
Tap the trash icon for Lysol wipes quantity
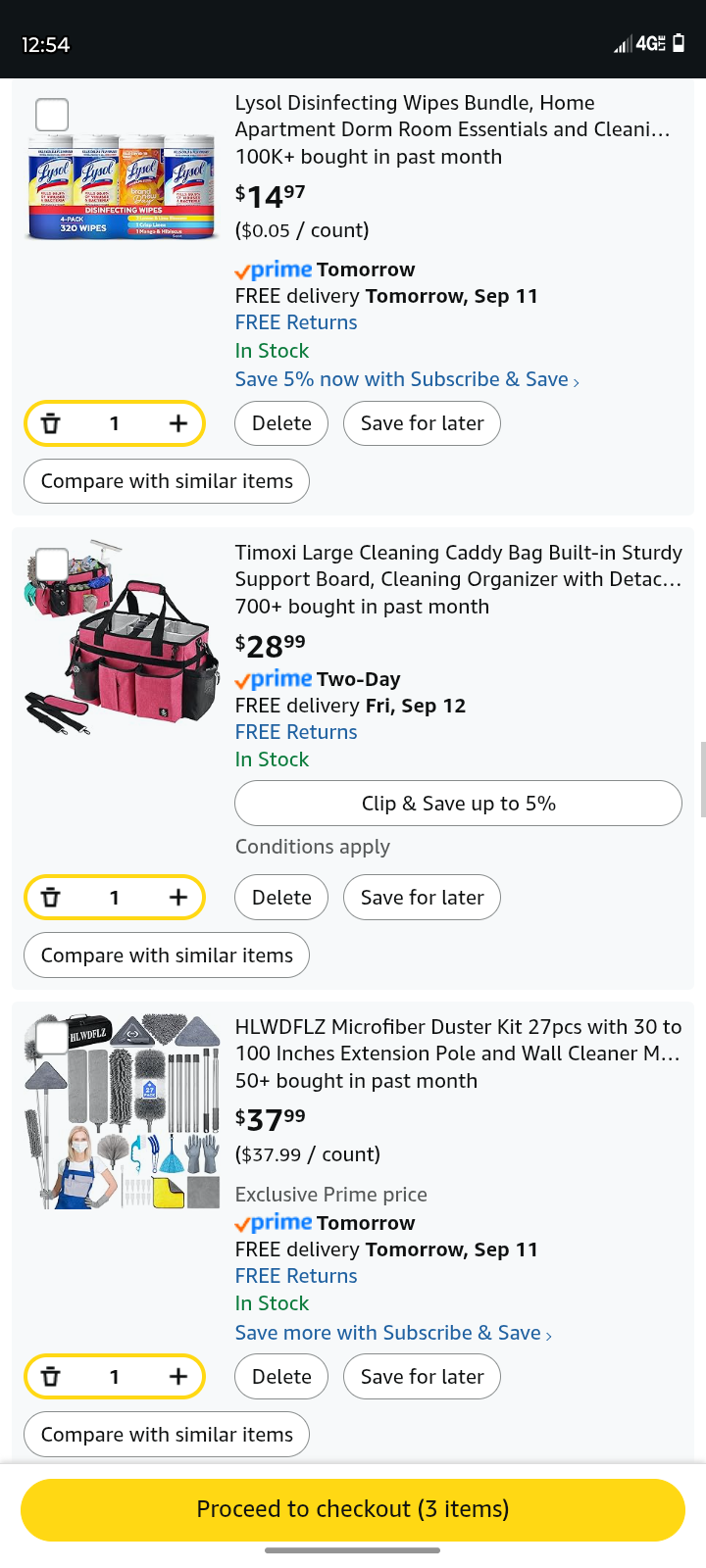[x=51, y=423]
